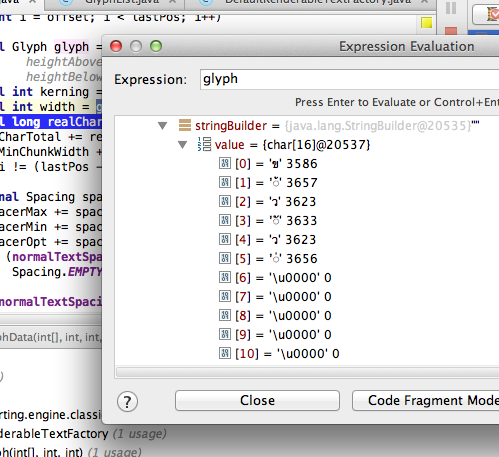This screenshot has height=457, width=499.
Task: Select row [7] '\u0000' 0
Action: point(275,297)
